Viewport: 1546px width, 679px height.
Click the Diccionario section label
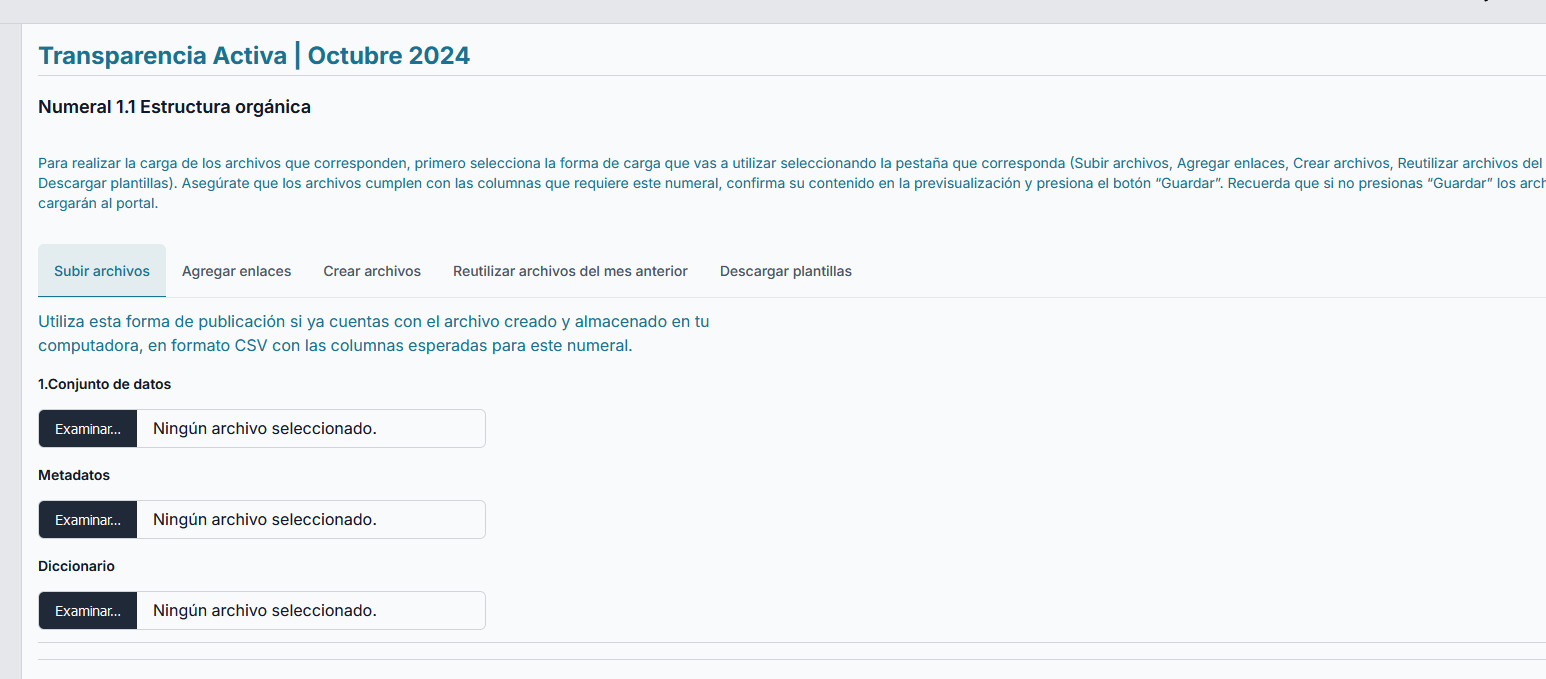click(x=77, y=566)
